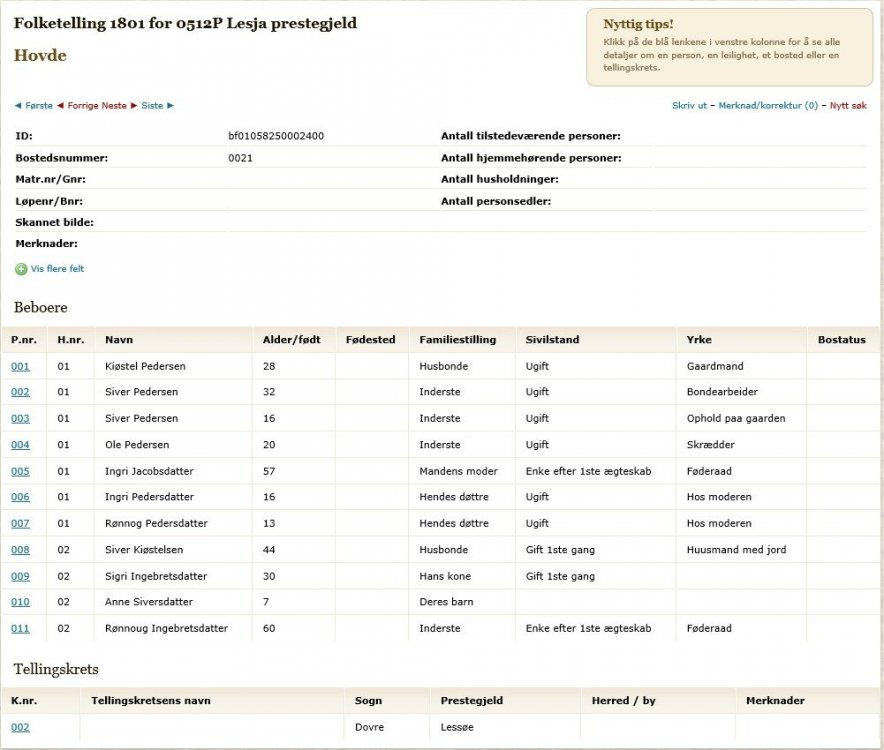This screenshot has width=884, height=750.
Task: Start a new search with Nytt søk
Action: [848, 106]
